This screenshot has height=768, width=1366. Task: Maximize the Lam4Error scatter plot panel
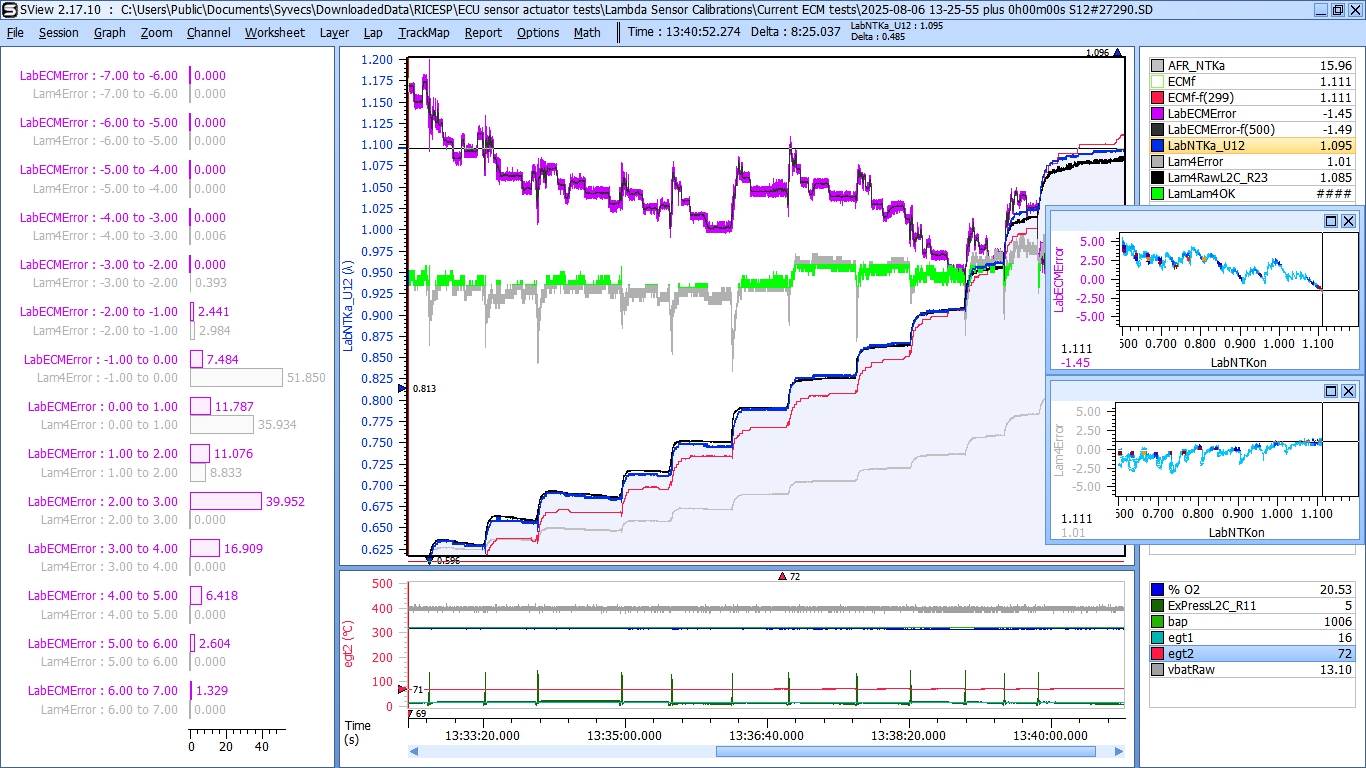click(x=1331, y=391)
